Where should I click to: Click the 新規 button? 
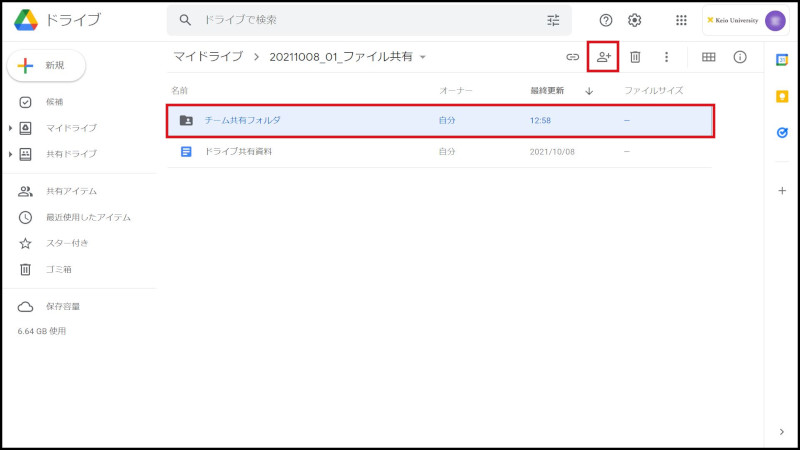click(x=46, y=65)
